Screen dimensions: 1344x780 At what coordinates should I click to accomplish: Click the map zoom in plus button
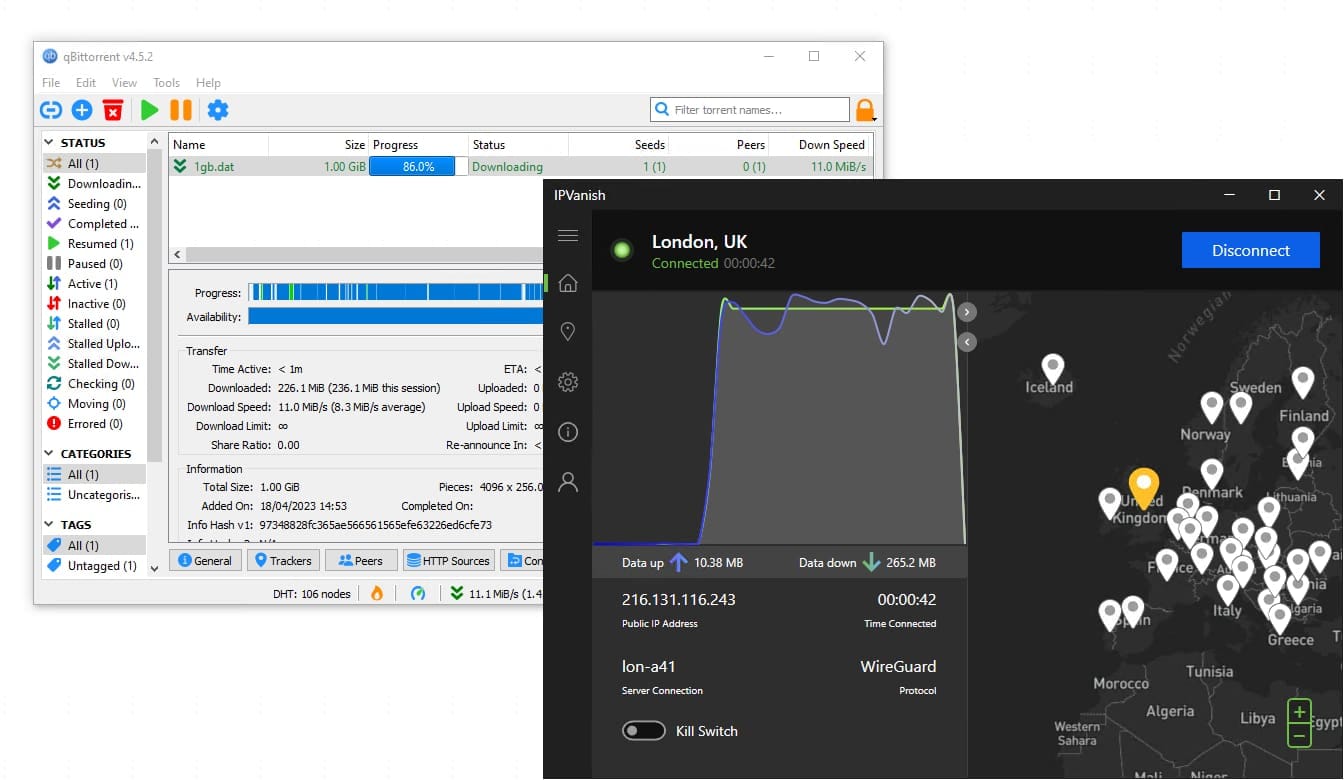1299,713
